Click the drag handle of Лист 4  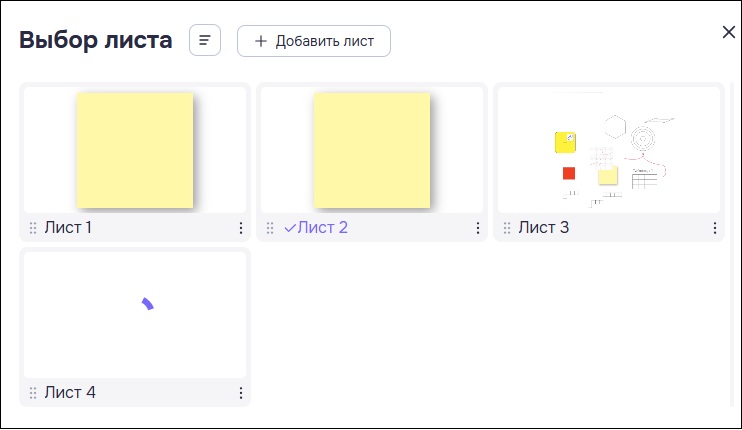33,393
